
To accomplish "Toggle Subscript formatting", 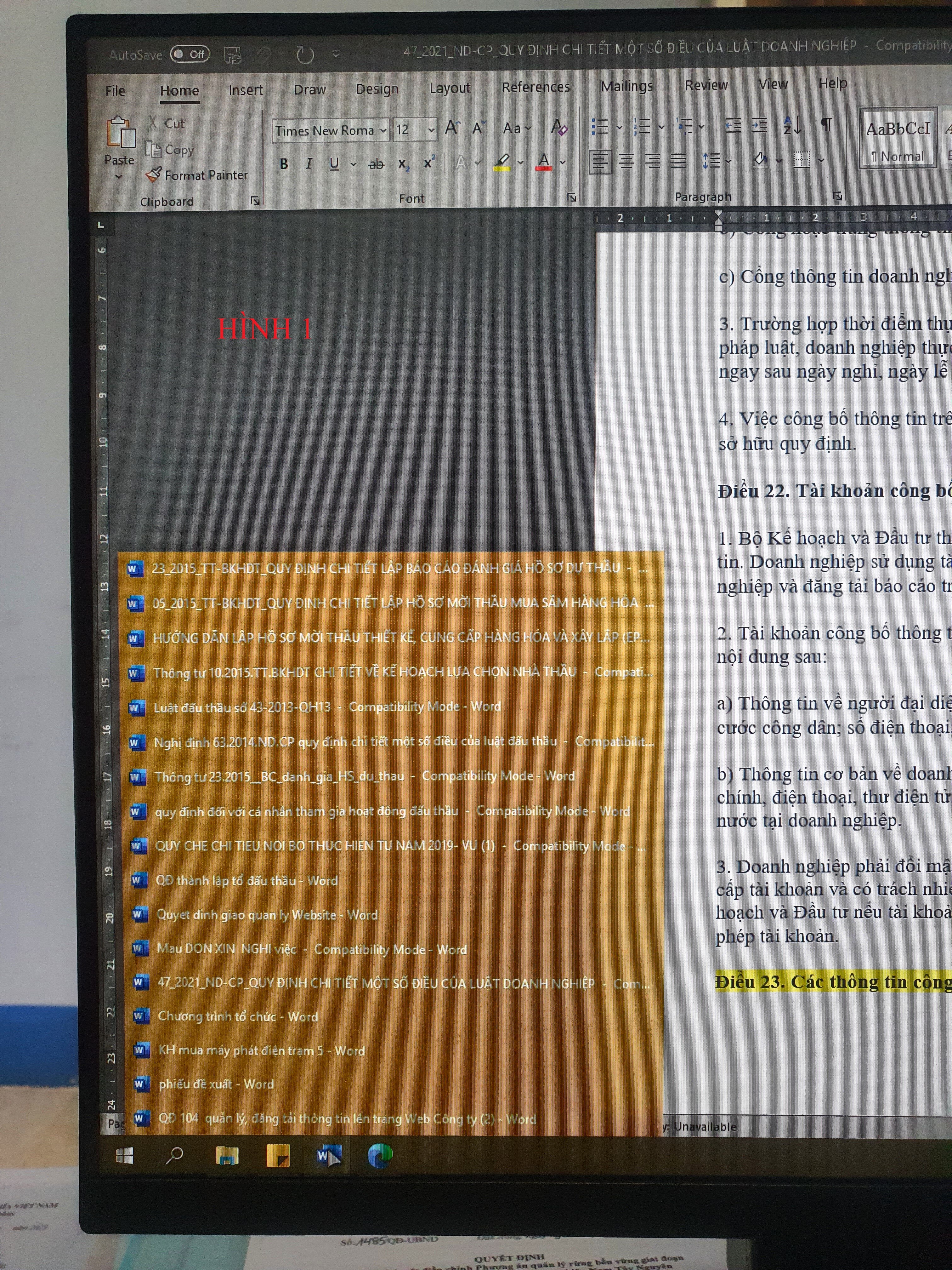I will pyautogui.click(x=404, y=164).
